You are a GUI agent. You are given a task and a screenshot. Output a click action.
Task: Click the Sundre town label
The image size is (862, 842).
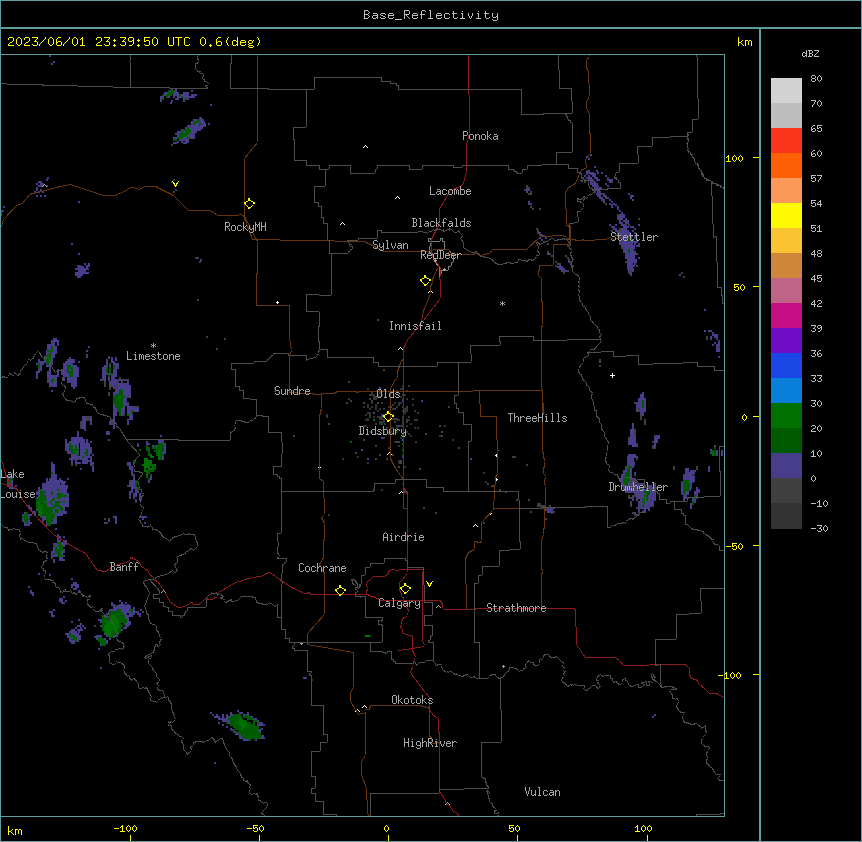(292, 391)
